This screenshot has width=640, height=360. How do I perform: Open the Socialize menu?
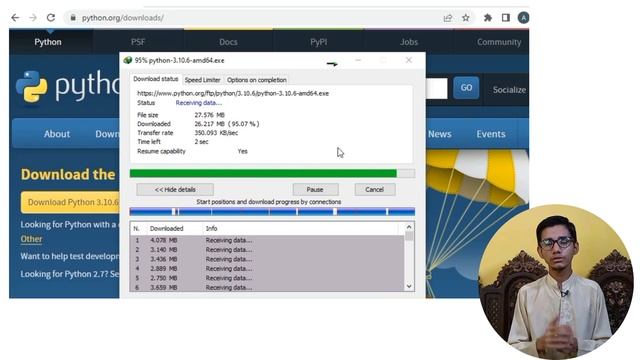point(509,90)
